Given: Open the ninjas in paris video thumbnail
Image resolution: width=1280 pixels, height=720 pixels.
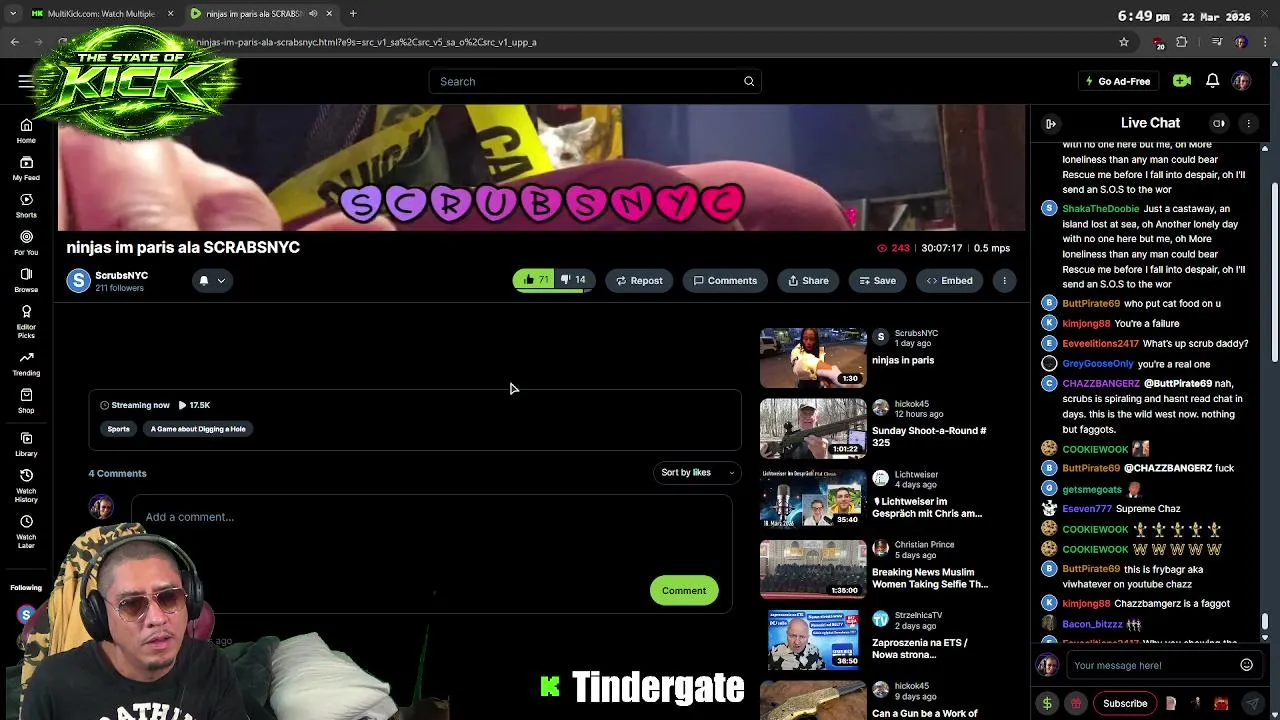Looking at the screenshot, I should coord(813,358).
